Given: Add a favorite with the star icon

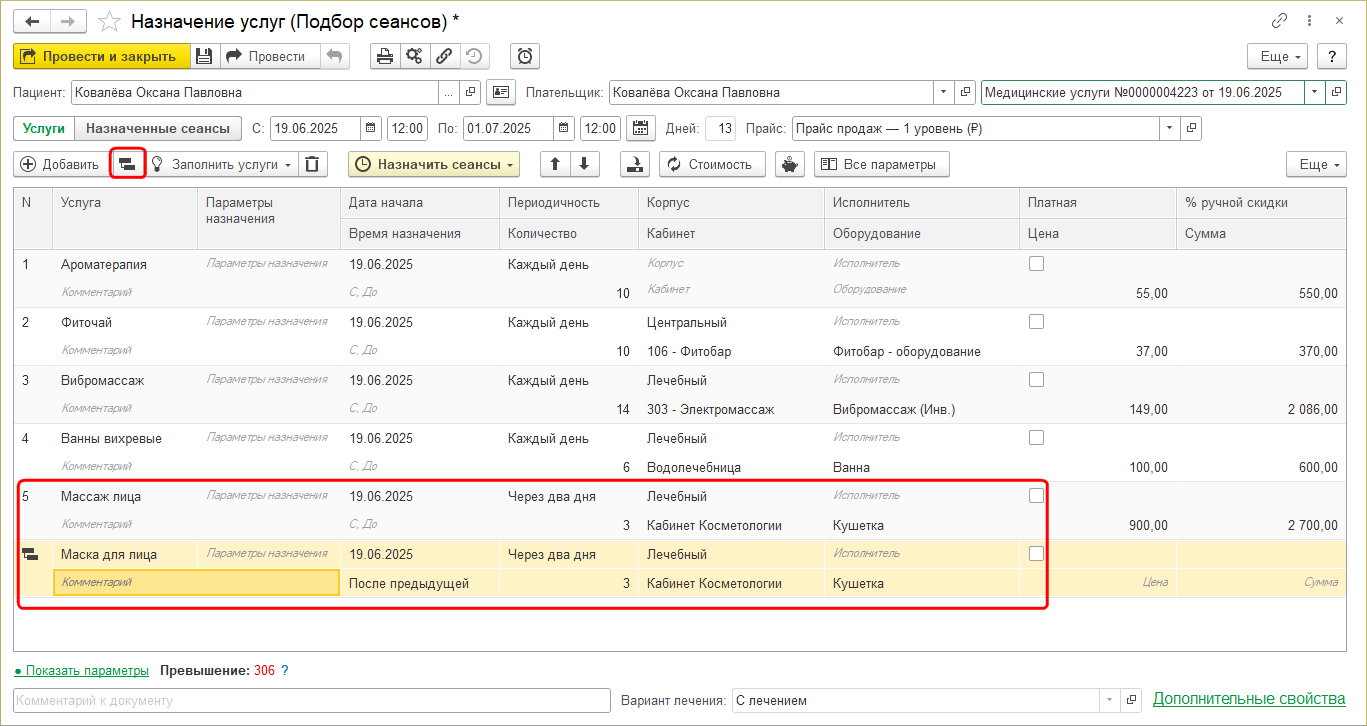Looking at the screenshot, I should pos(111,21).
